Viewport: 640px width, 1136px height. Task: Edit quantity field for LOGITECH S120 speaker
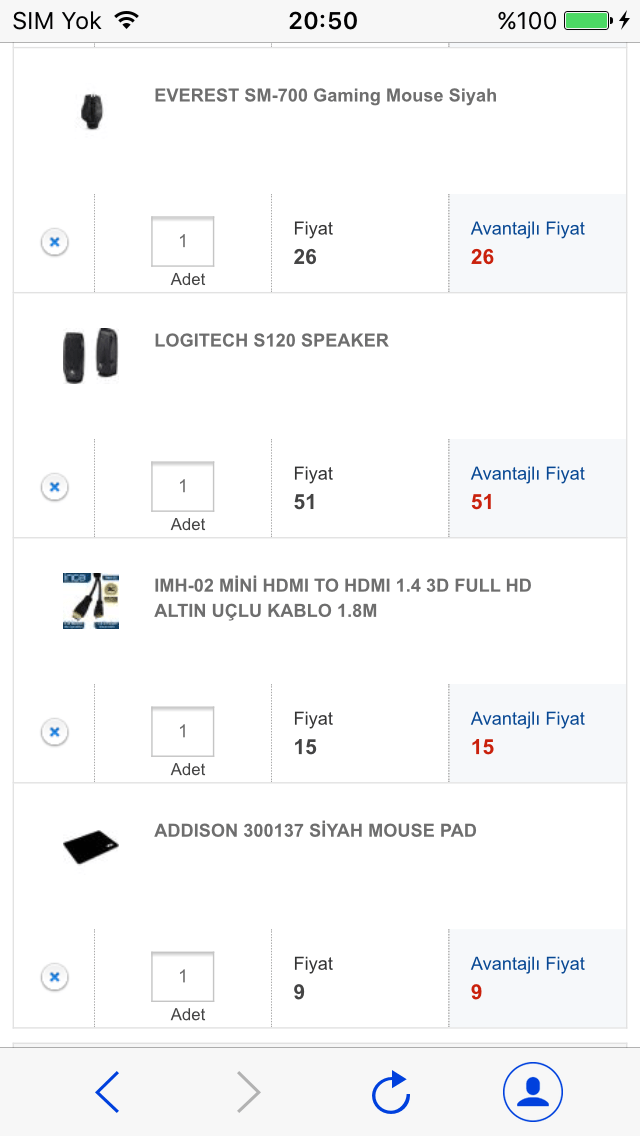tap(183, 487)
